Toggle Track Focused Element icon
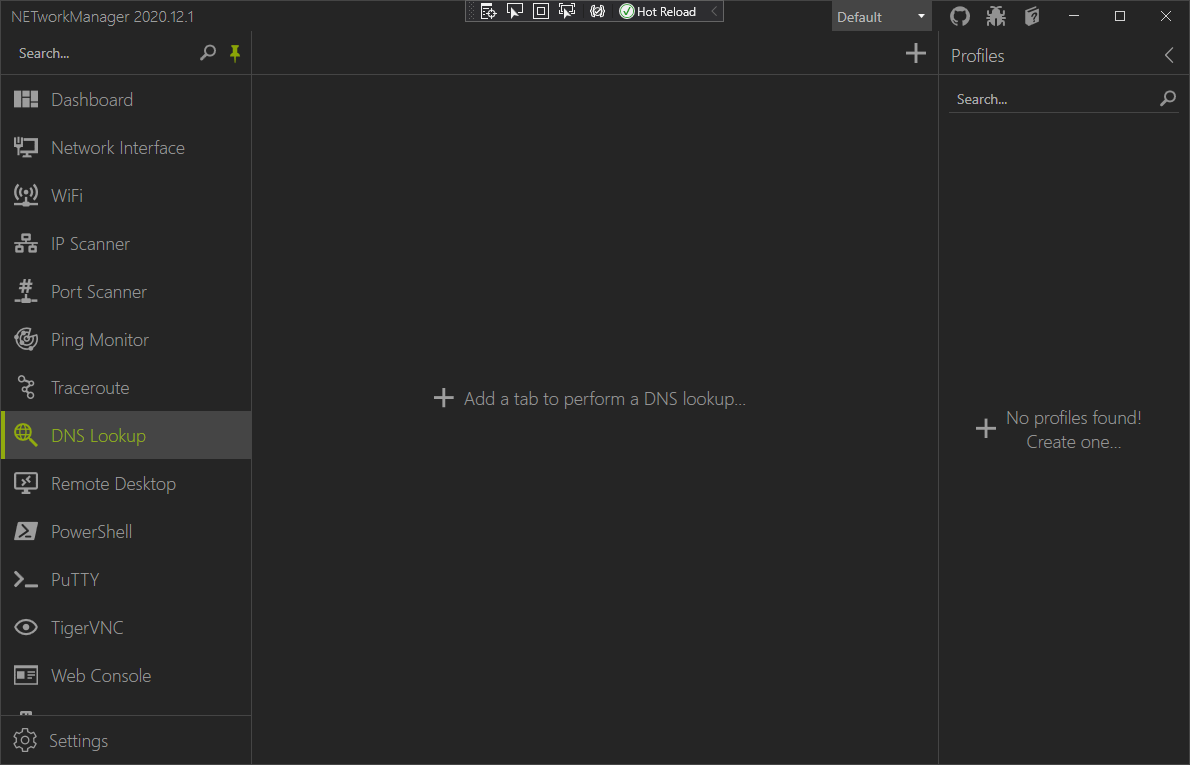 567,11
